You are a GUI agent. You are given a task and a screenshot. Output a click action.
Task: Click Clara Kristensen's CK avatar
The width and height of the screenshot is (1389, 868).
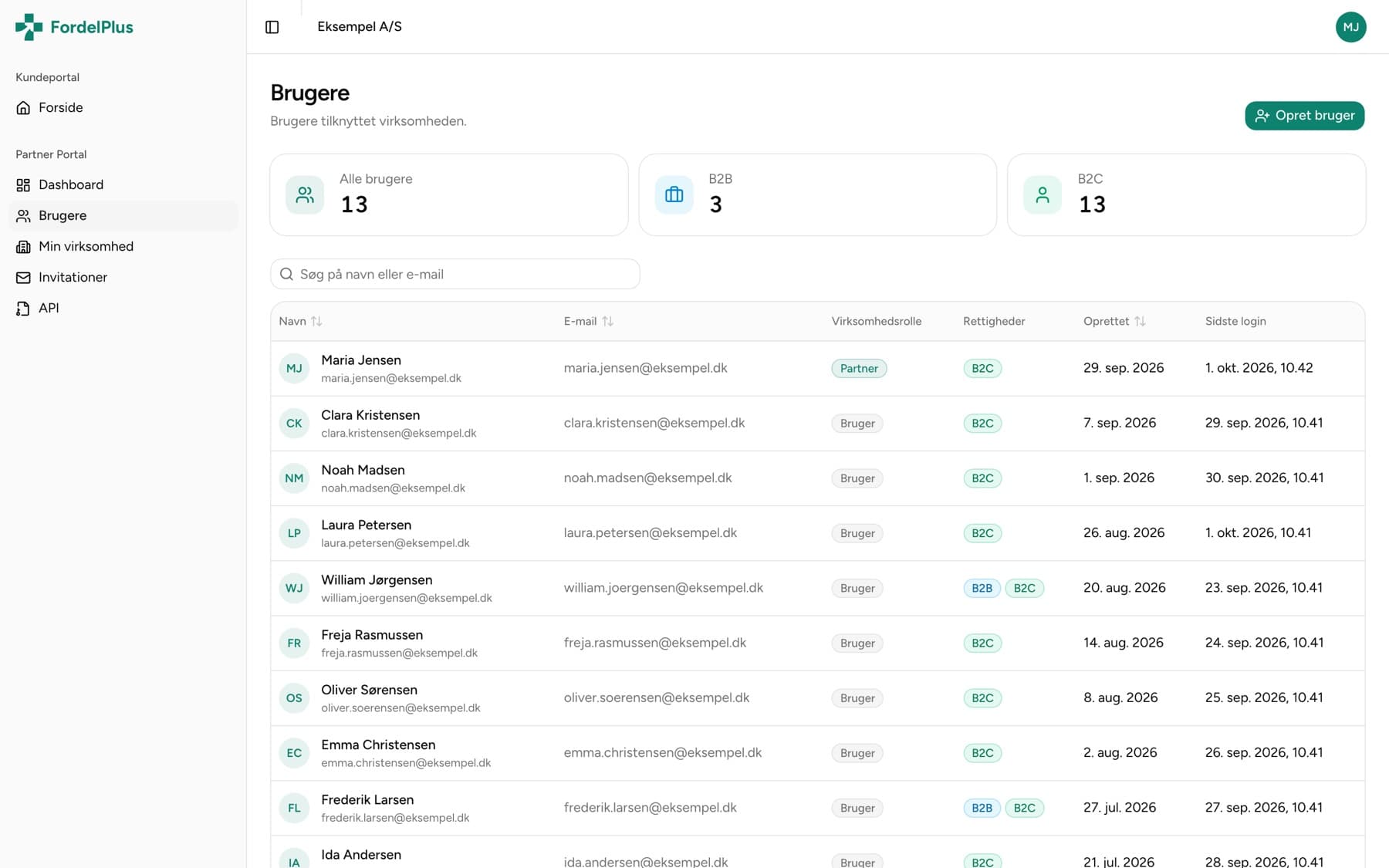click(294, 424)
